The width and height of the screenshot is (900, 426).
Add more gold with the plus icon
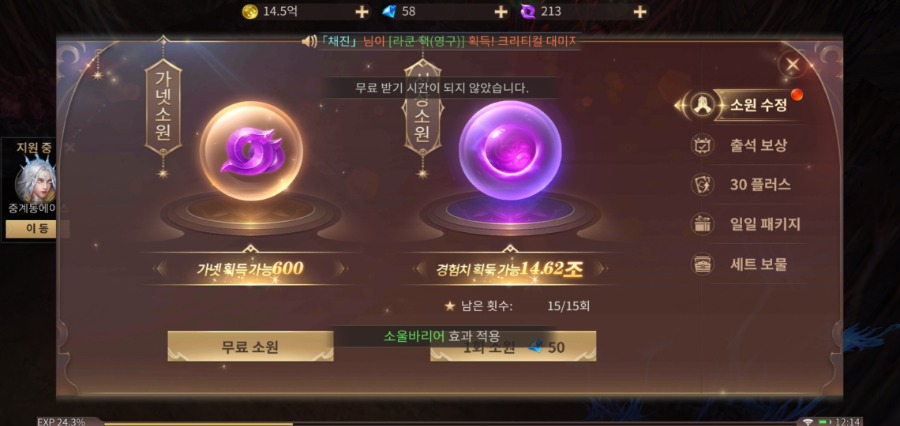[362, 11]
